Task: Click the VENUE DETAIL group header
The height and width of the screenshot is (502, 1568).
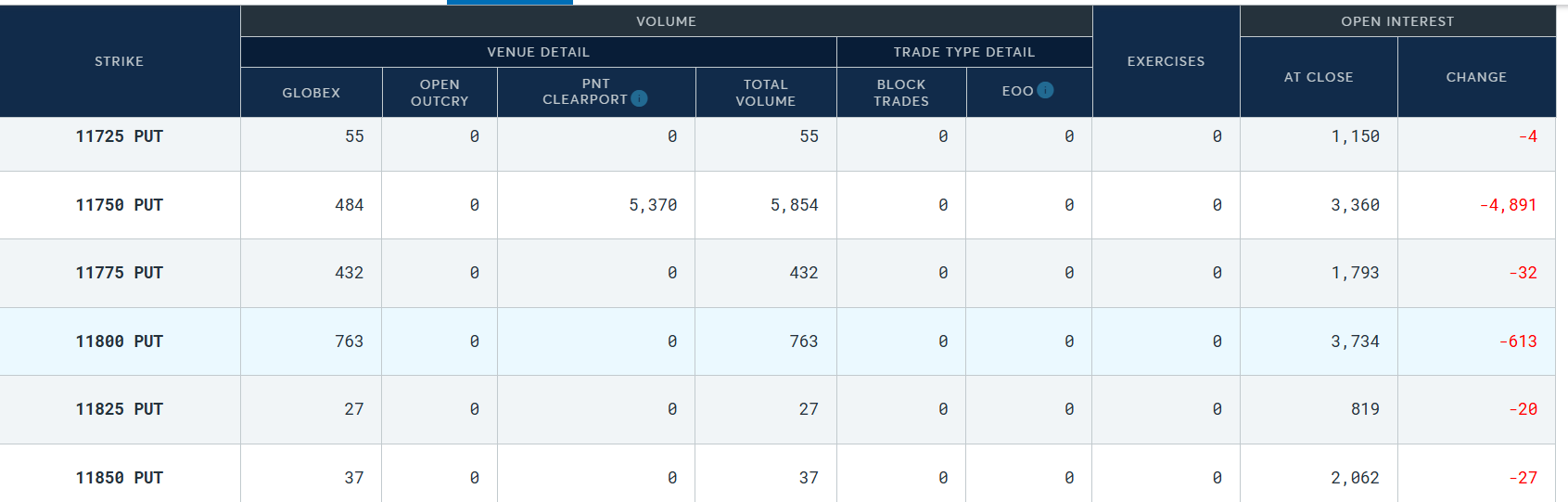Action: point(538,52)
